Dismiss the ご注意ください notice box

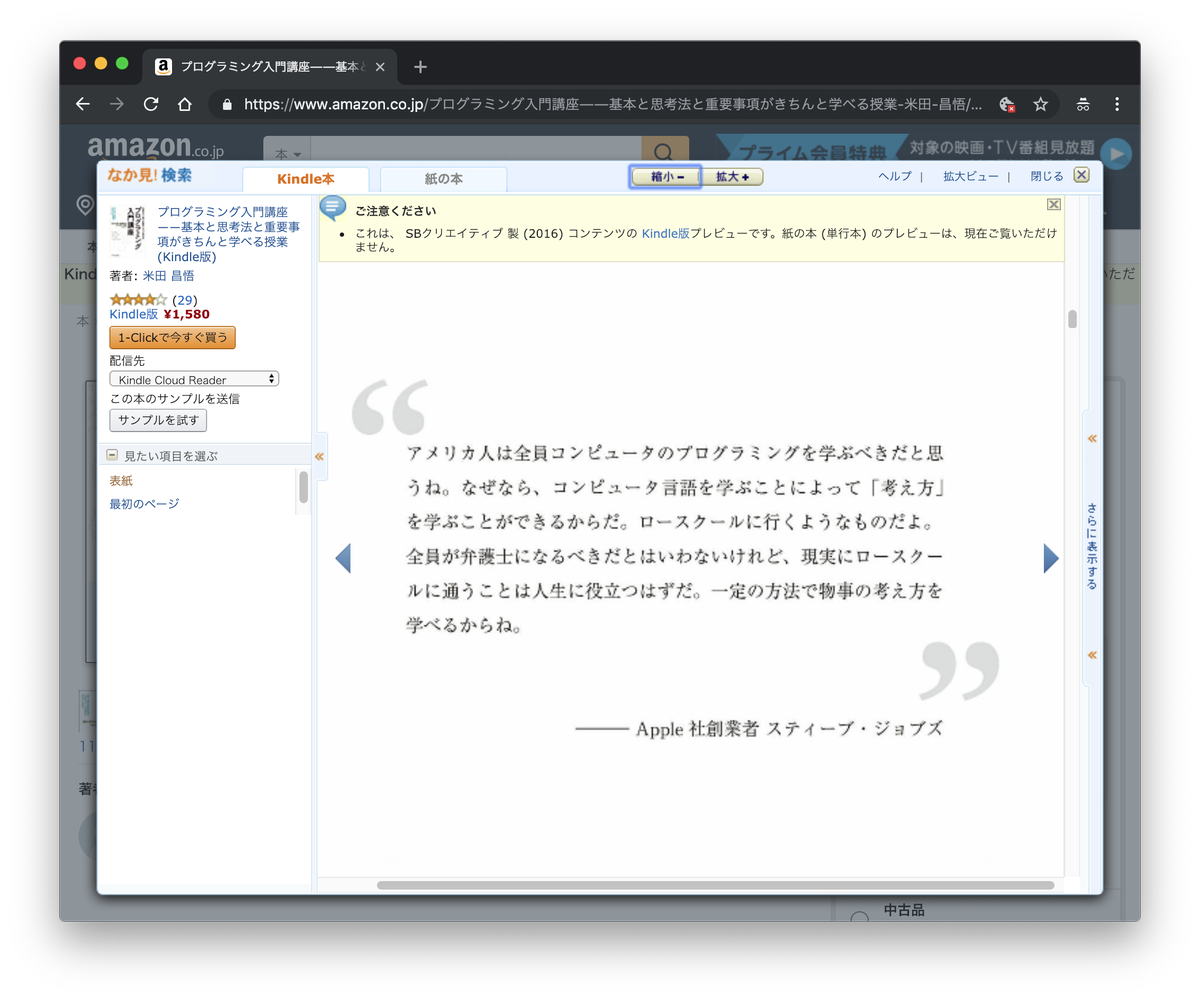[1053, 204]
